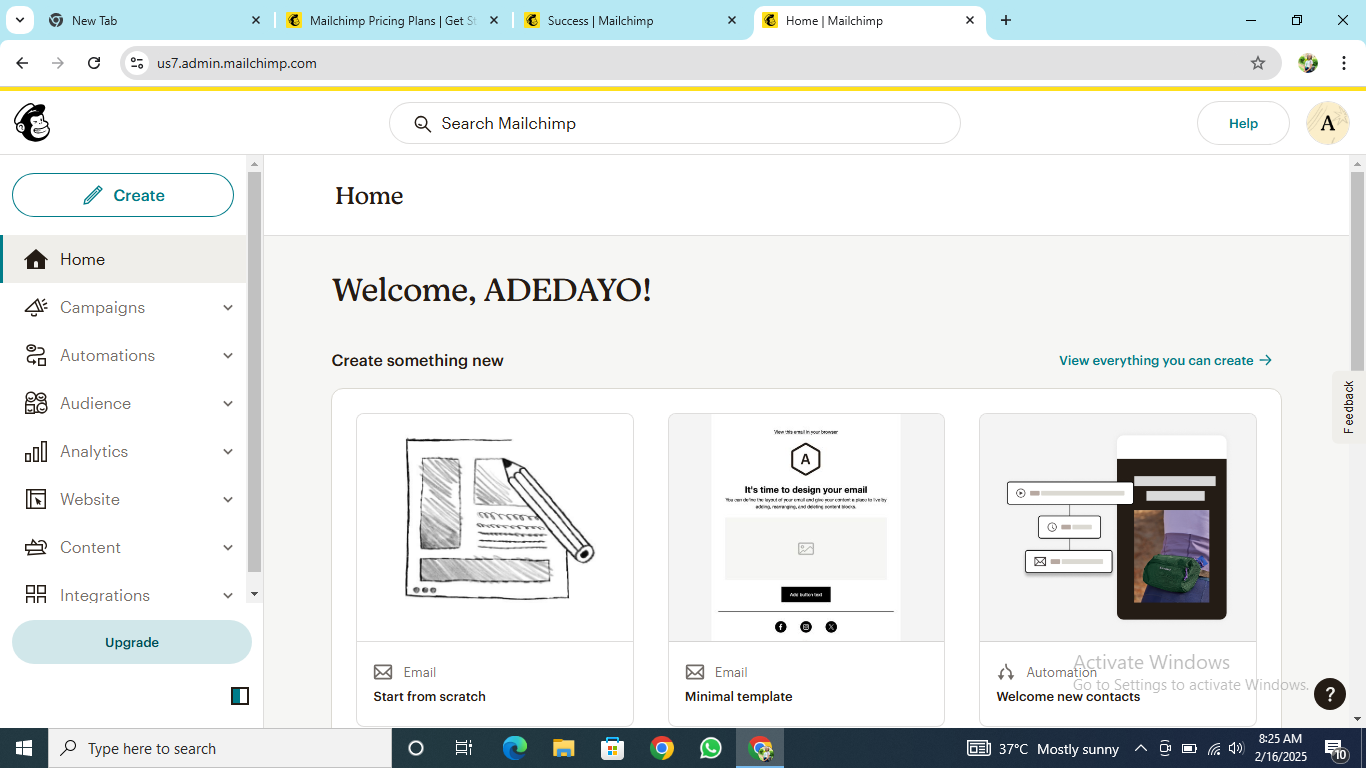The width and height of the screenshot is (1366, 768).
Task: Open the Cortana circle on the taskbar
Action: (x=416, y=748)
